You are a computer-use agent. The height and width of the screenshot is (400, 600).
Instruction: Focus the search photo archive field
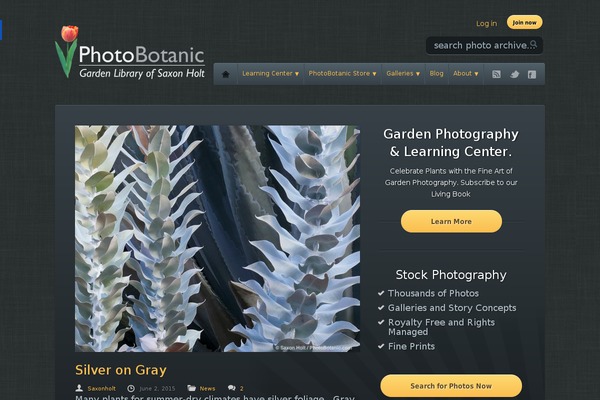tap(484, 46)
